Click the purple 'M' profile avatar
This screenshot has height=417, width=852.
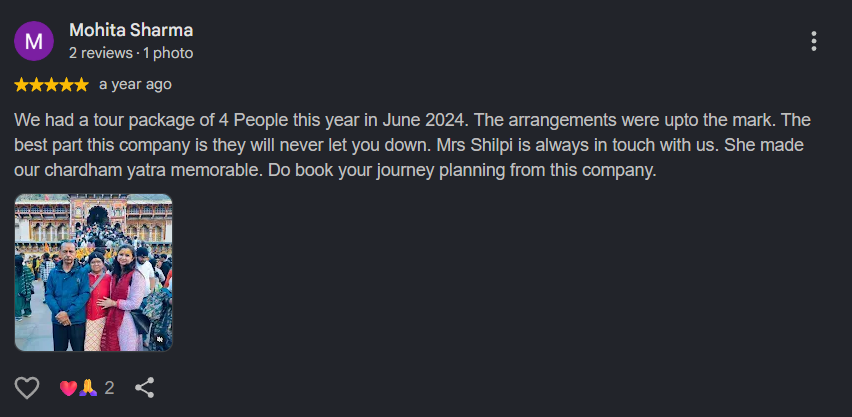(34, 41)
